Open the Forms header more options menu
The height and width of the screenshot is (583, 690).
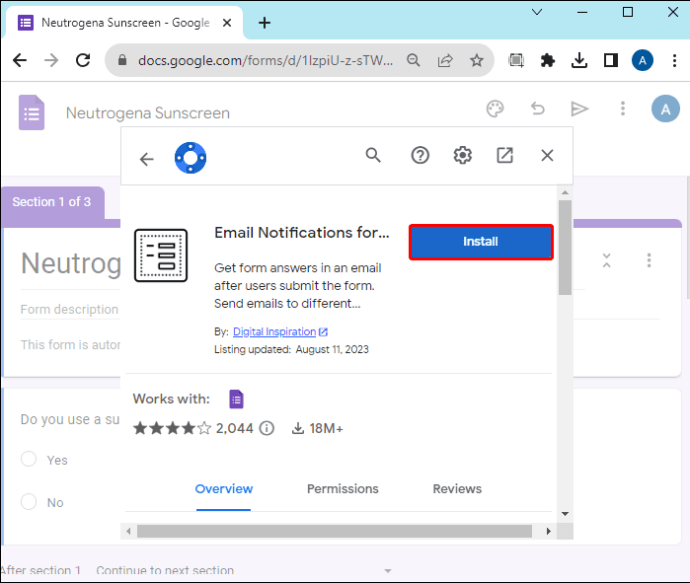[x=622, y=109]
